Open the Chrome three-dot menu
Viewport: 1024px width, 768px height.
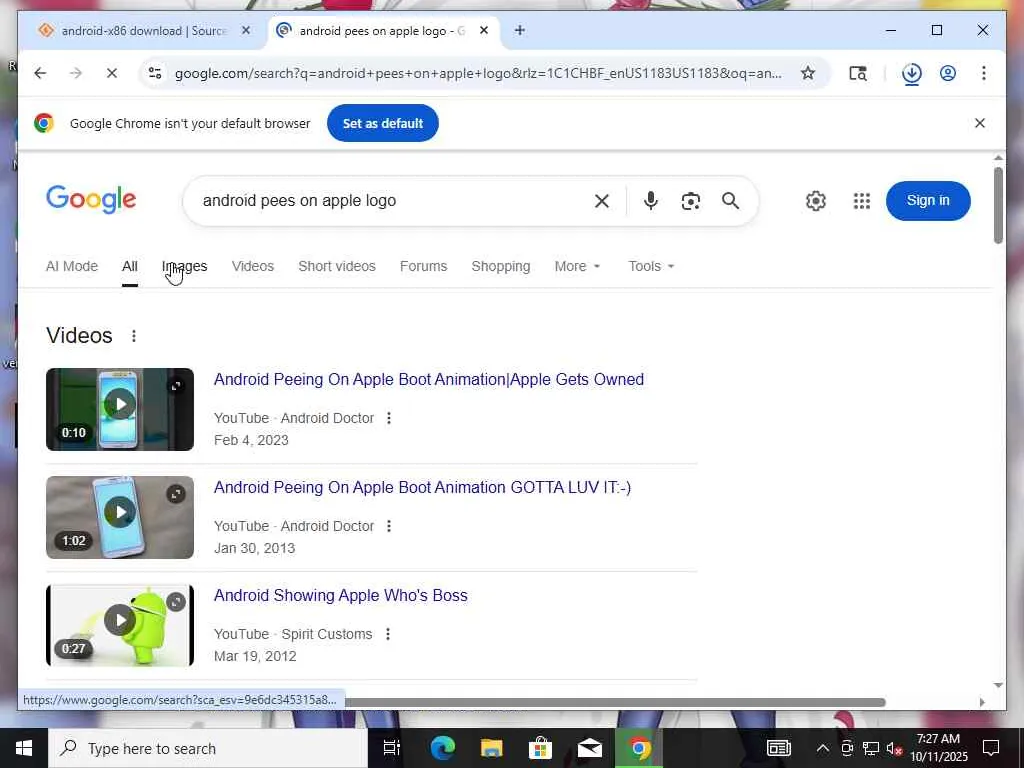coord(984,73)
